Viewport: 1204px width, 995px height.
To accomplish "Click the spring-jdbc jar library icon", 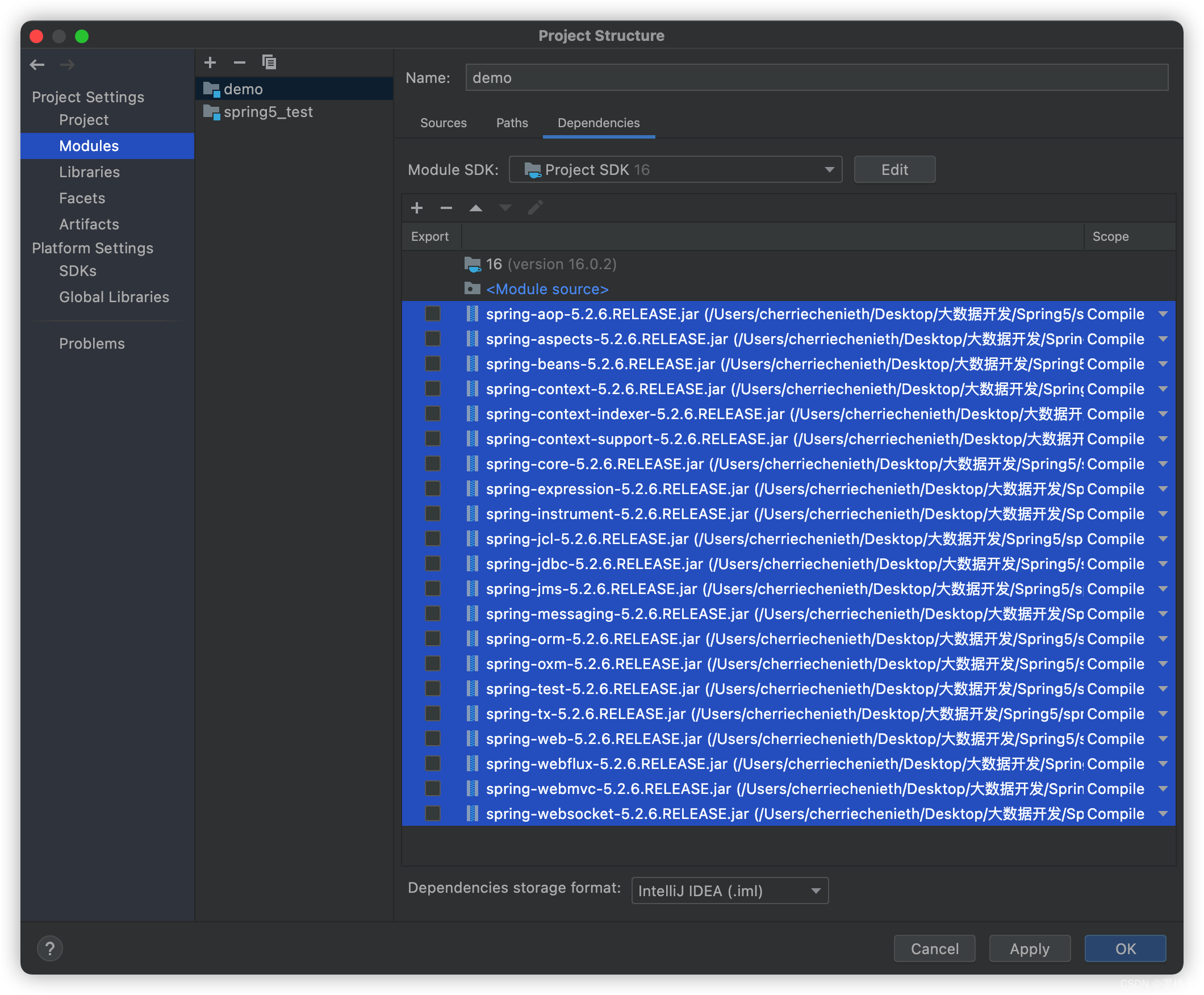I will click(x=472, y=563).
